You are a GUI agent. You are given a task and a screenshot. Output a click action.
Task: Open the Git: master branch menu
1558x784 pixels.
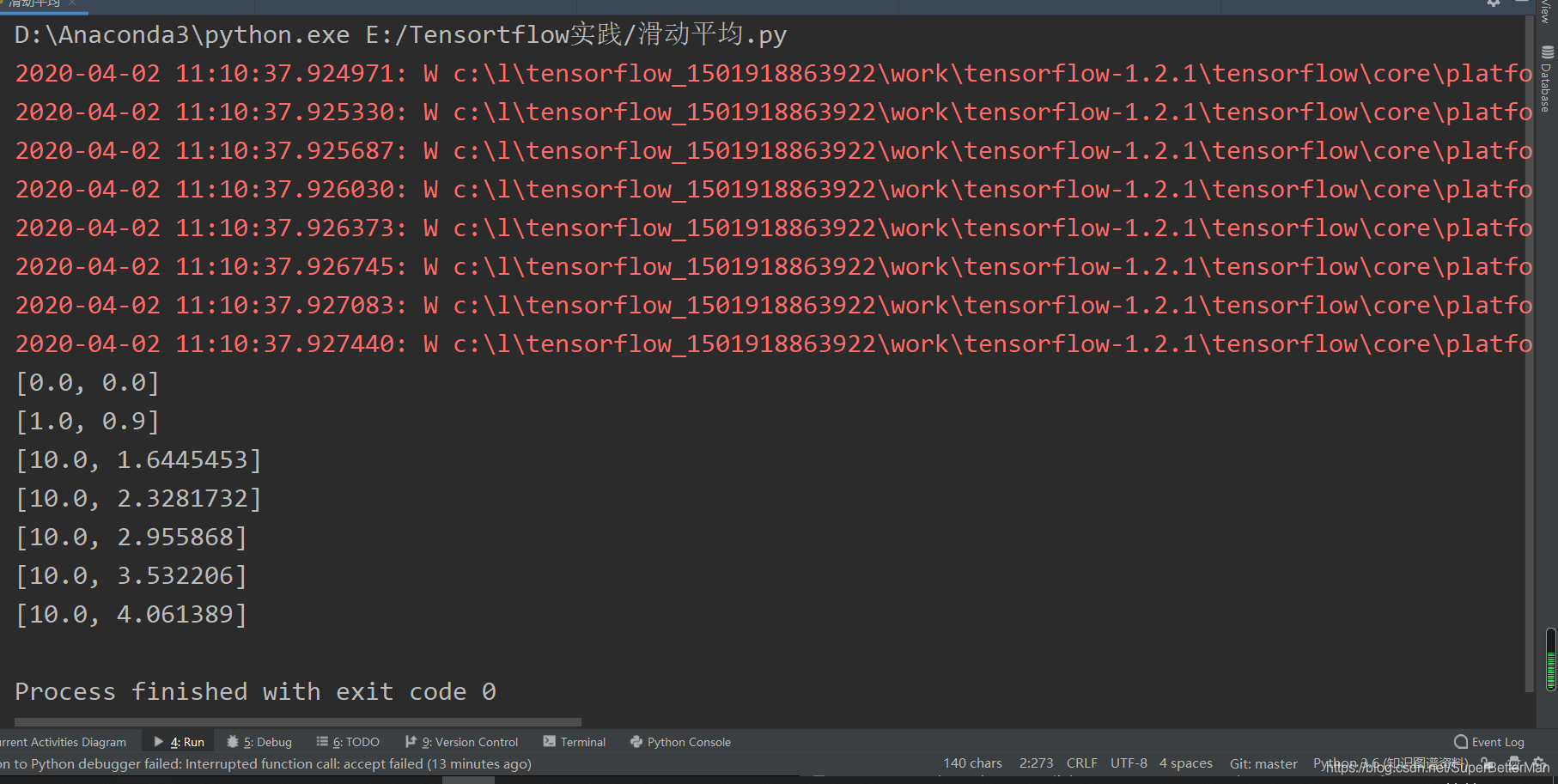1263,763
